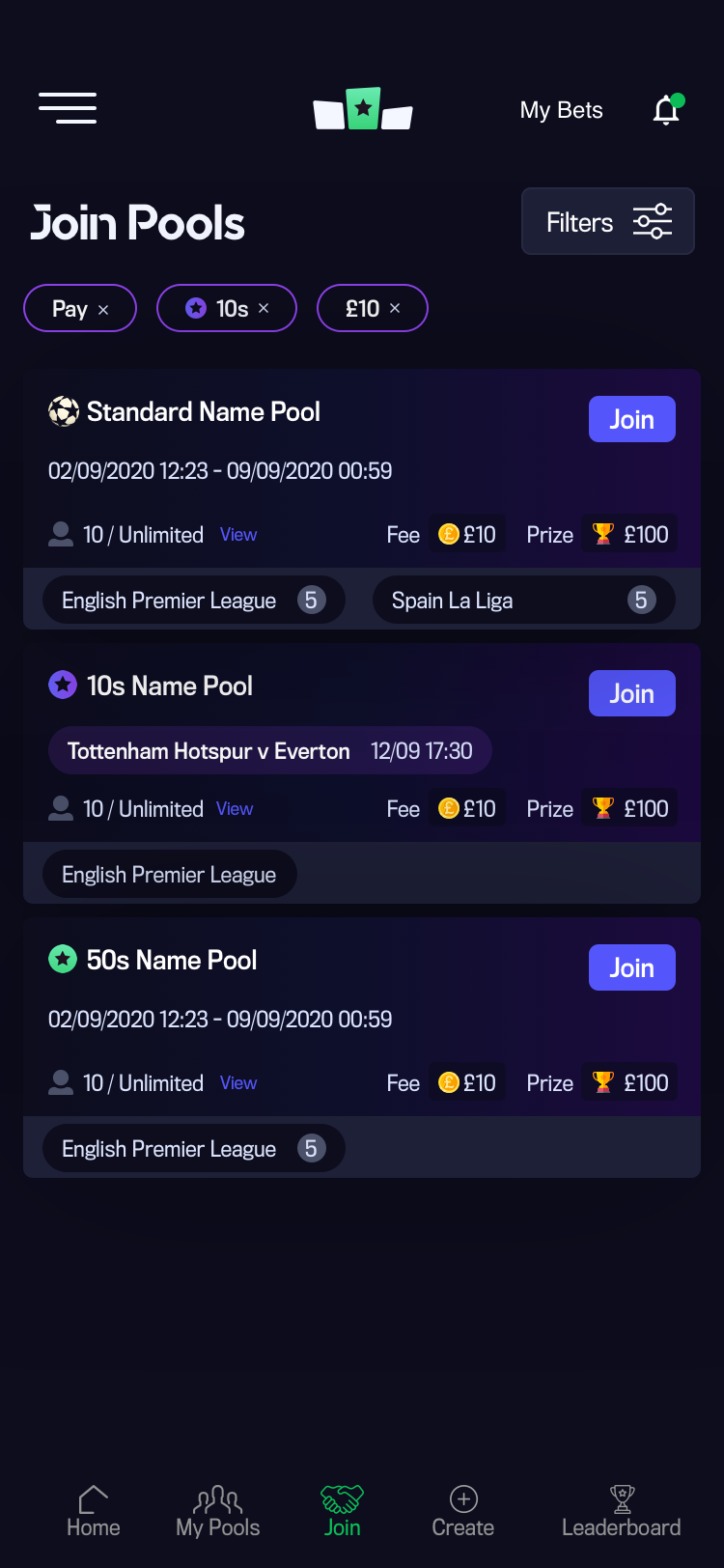Open Filters panel
The height and width of the screenshot is (1568, 724).
coord(607,222)
